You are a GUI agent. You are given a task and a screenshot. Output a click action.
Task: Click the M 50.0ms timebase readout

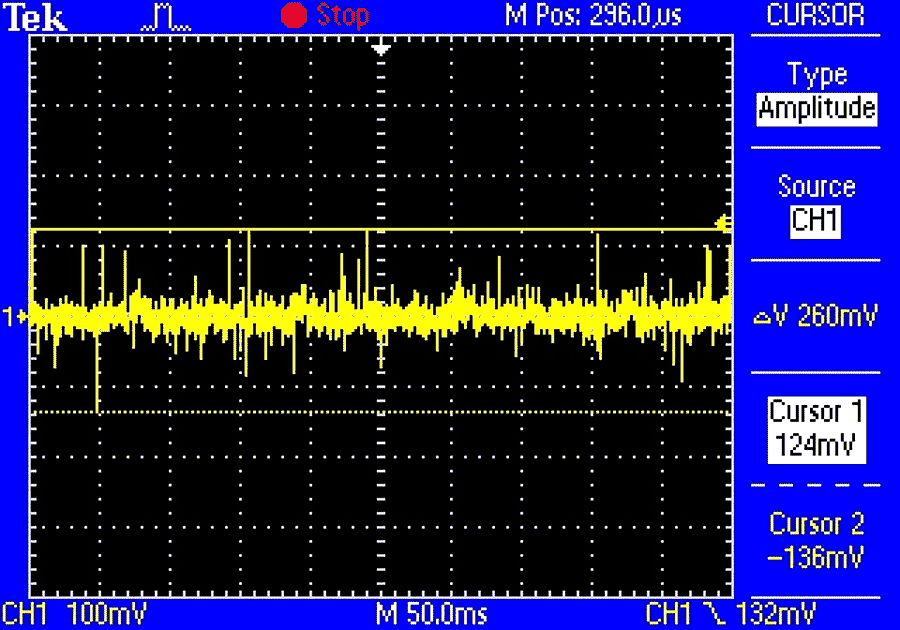(432, 612)
